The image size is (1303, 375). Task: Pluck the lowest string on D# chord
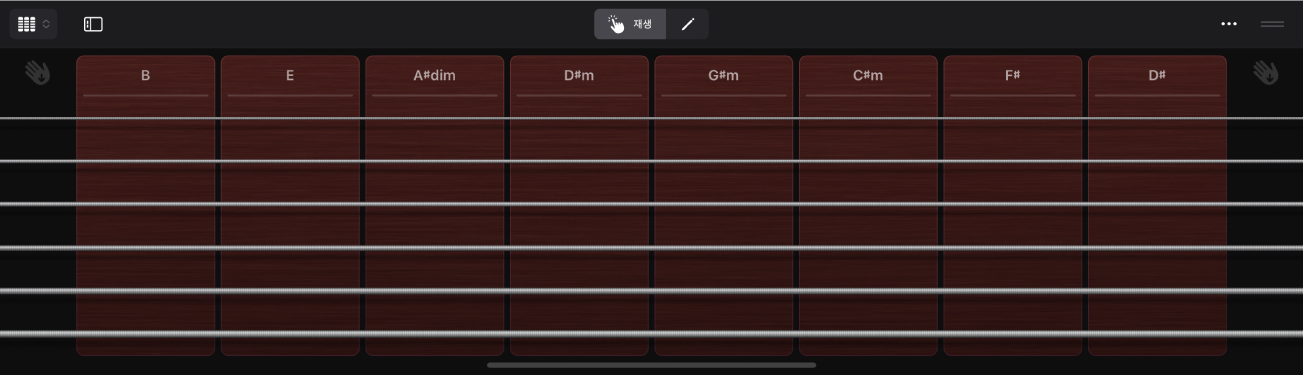coord(1157,333)
